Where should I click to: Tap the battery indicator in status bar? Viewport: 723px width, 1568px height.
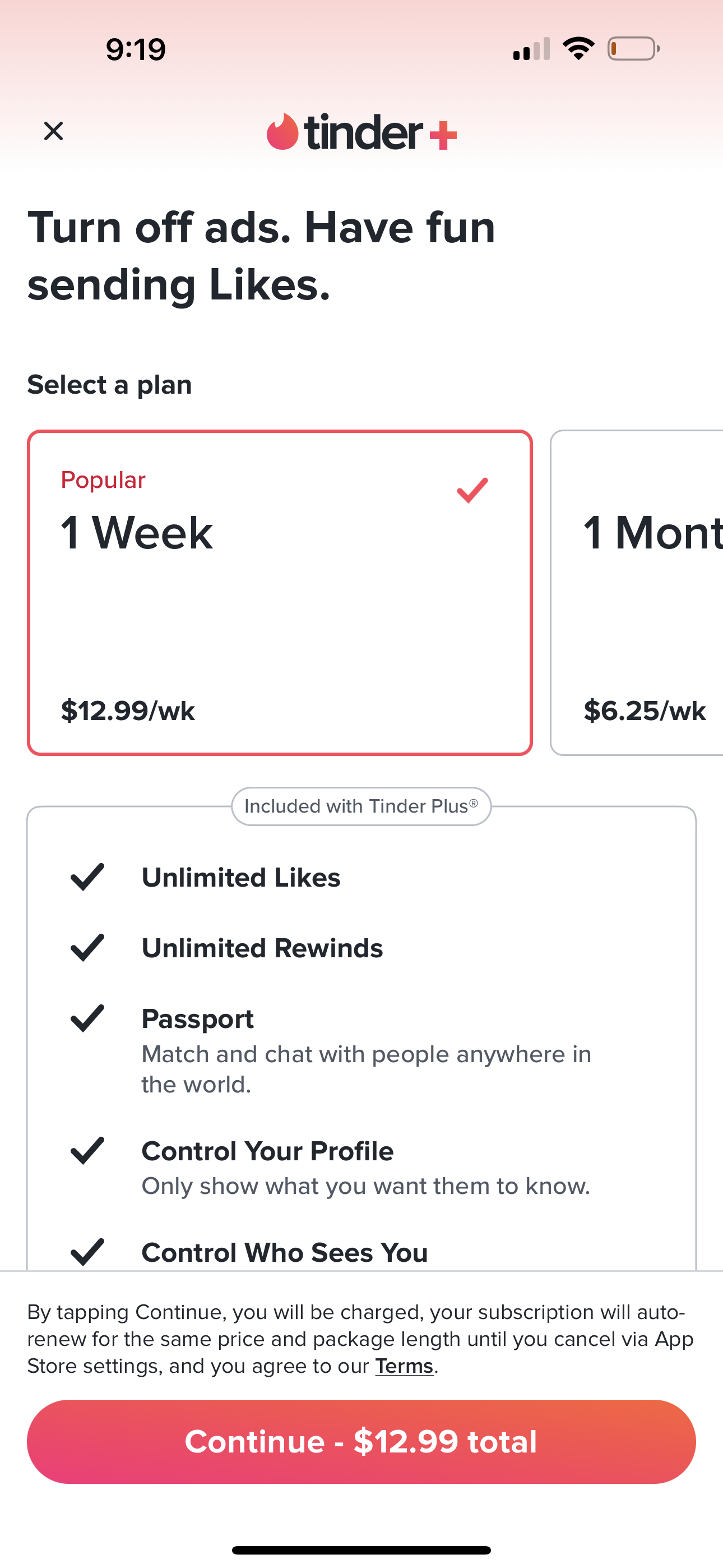(x=633, y=49)
